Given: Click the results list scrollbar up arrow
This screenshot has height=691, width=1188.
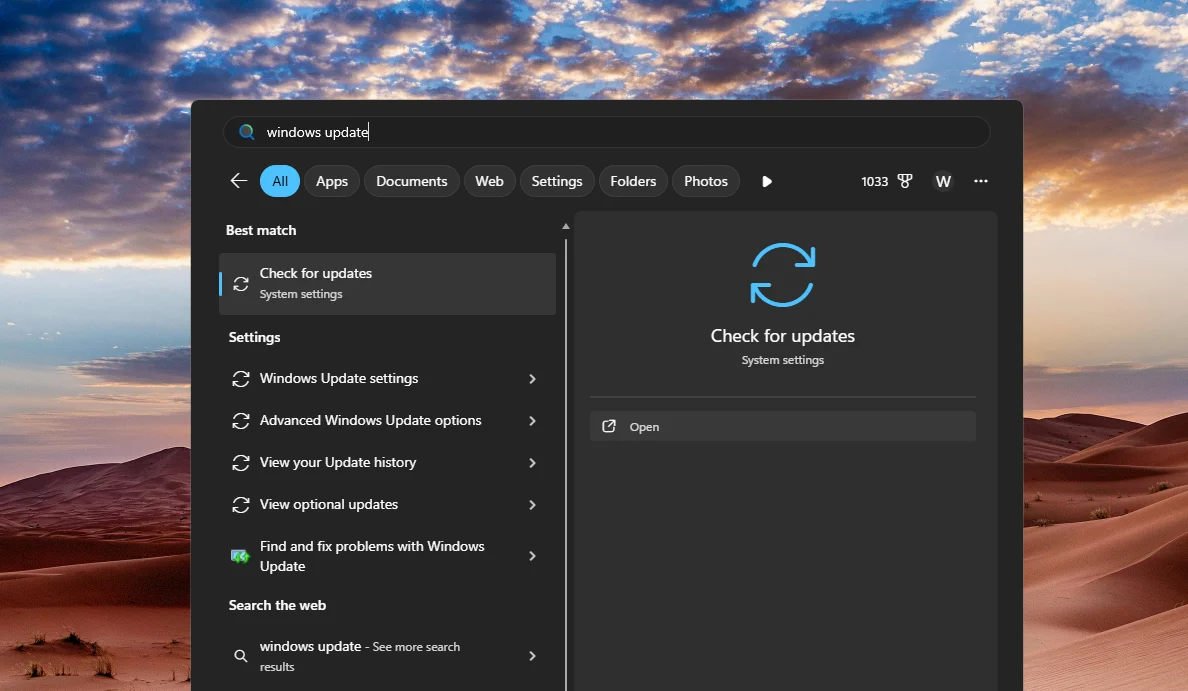Looking at the screenshot, I should (x=566, y=227).
